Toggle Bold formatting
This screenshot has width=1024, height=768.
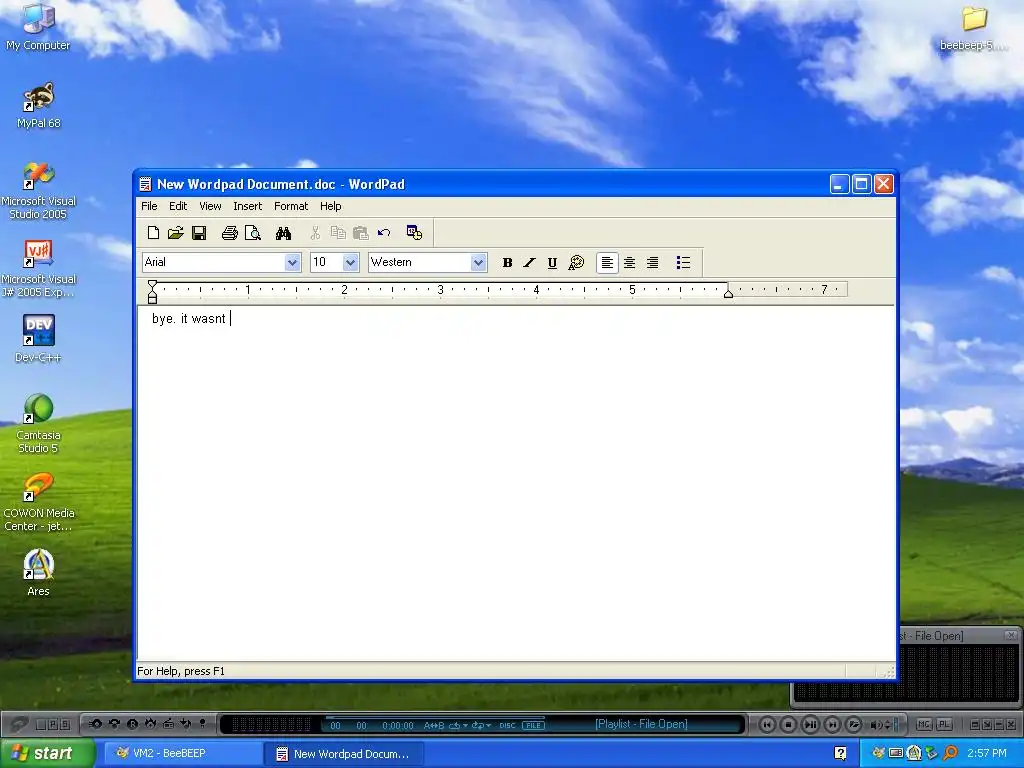point(507,263)
